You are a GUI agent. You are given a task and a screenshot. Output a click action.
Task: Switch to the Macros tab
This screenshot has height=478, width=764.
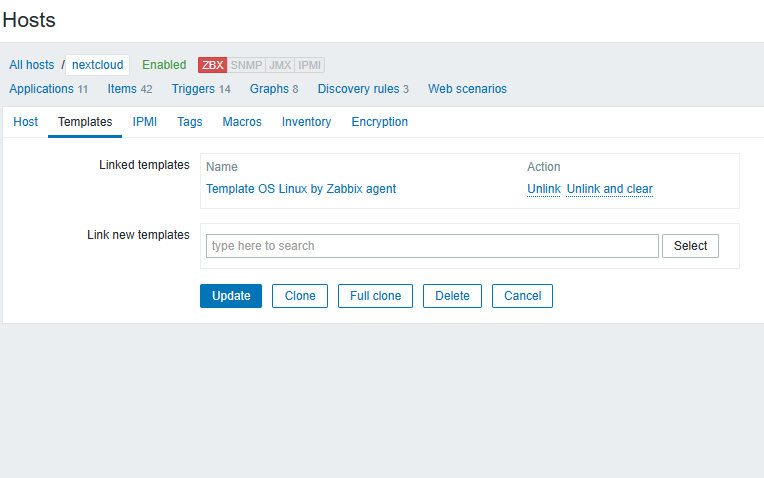[242, 122]
